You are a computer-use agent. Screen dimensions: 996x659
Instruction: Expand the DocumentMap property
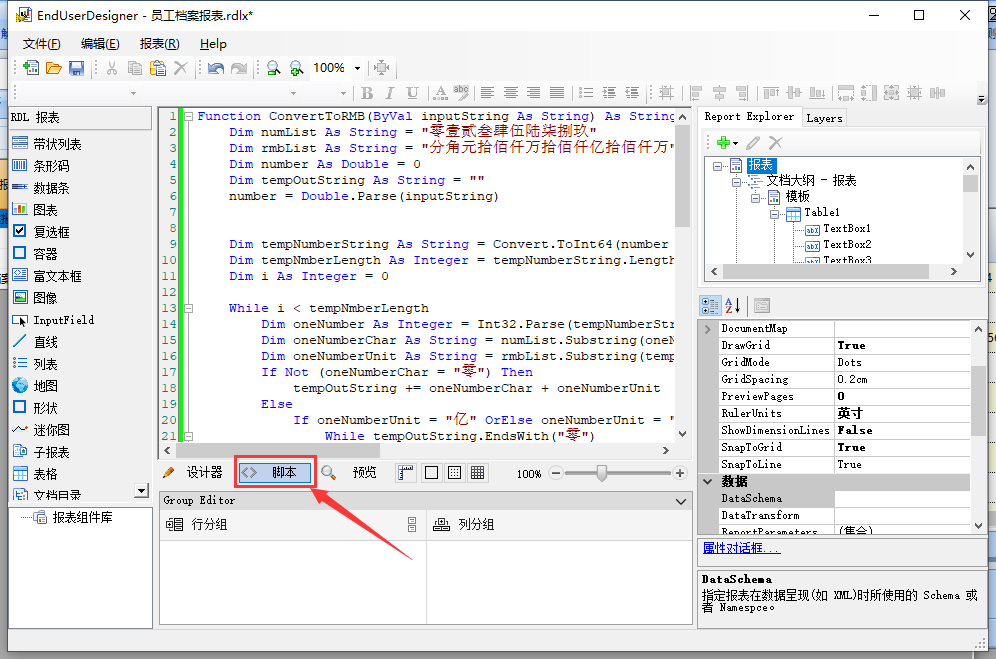coord(708,329)
